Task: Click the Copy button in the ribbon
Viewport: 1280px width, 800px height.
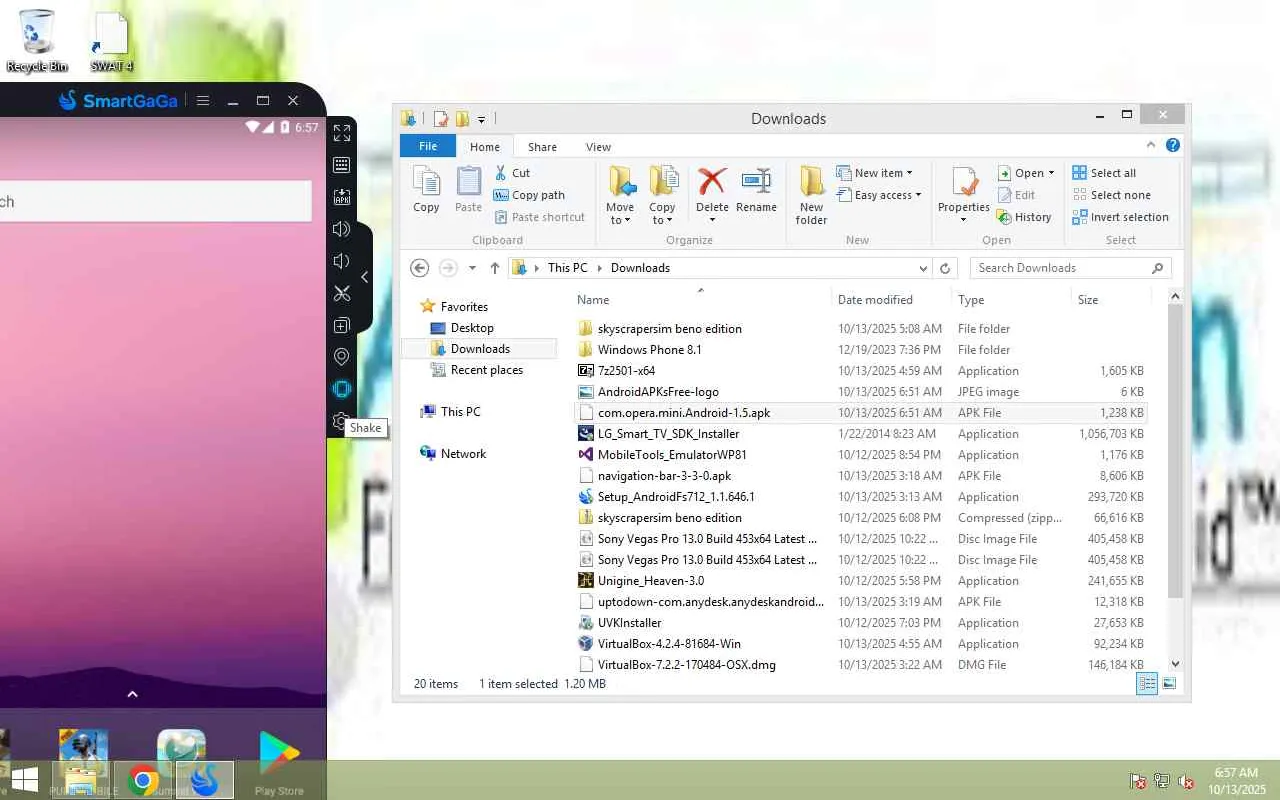Action: pyautogui.click(x=426, y=190)
